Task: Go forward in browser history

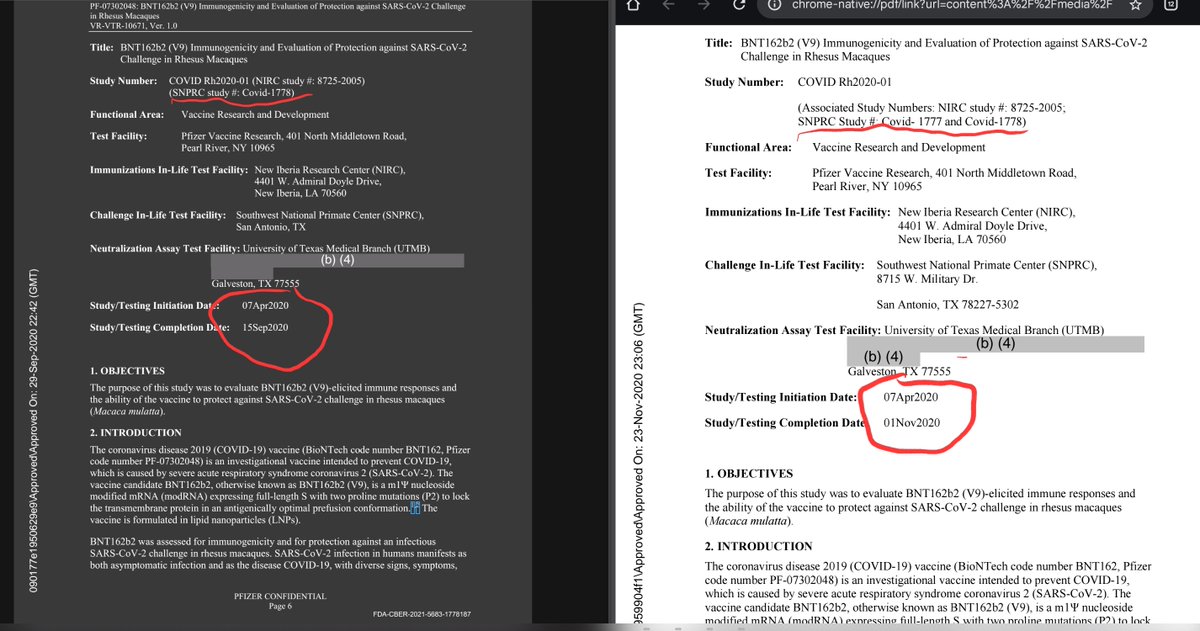Action: click(x=704, y=7)
